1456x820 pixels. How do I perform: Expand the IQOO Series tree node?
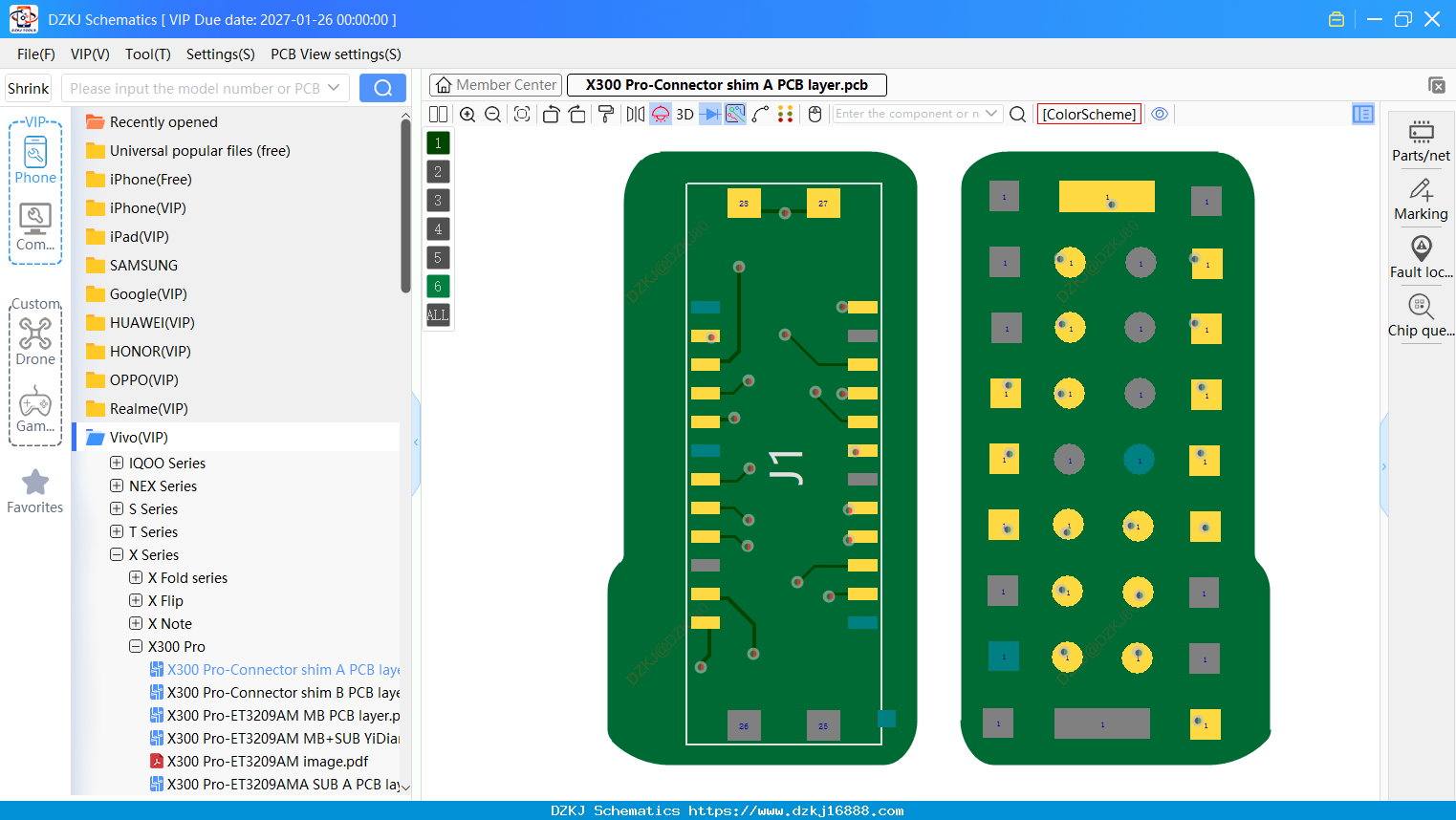click(x=117, y=463)
